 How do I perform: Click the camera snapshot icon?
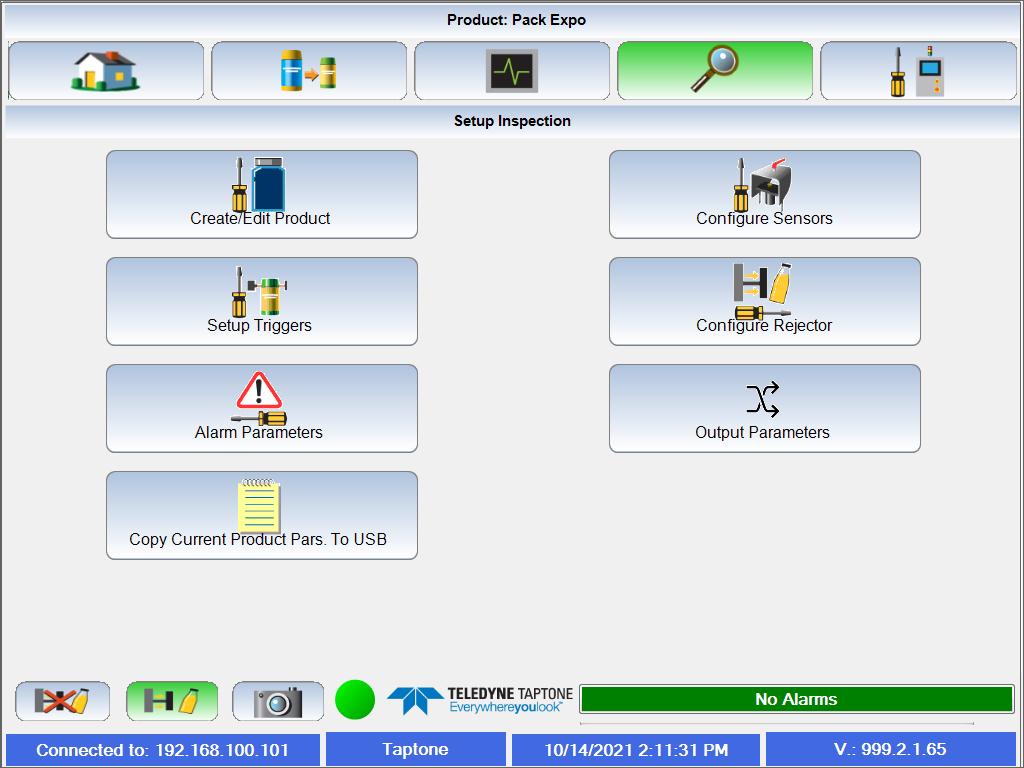277,701
